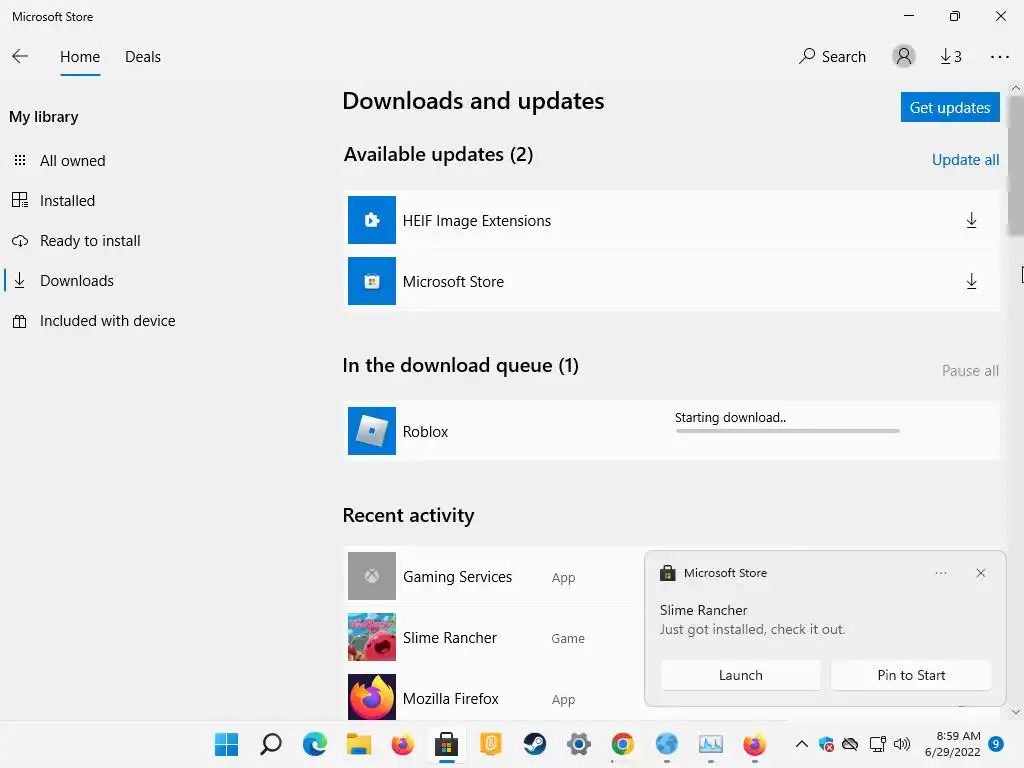Screen dimensions: 1024x768
Task: Click the volume tray icon
Action: pyautogui.click(x=902, y=744)
